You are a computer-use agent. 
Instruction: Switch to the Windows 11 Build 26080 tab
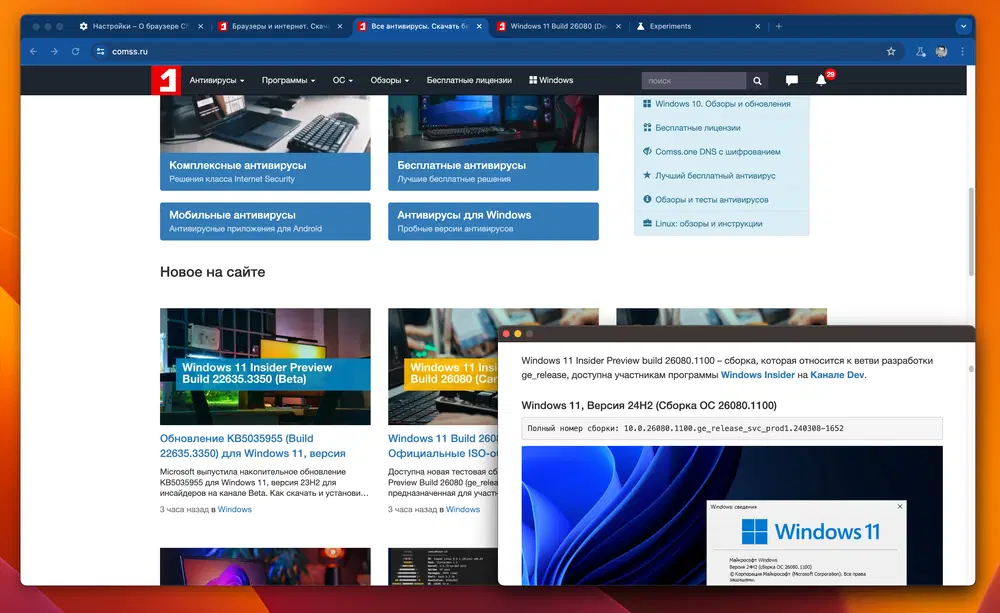tap(559, 26)
